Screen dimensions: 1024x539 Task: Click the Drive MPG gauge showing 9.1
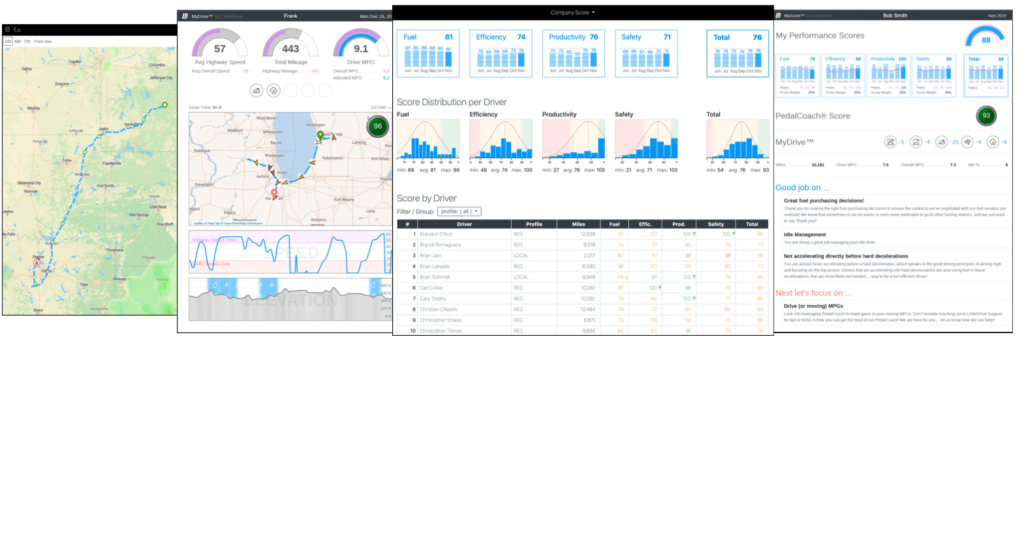[358, 48]
